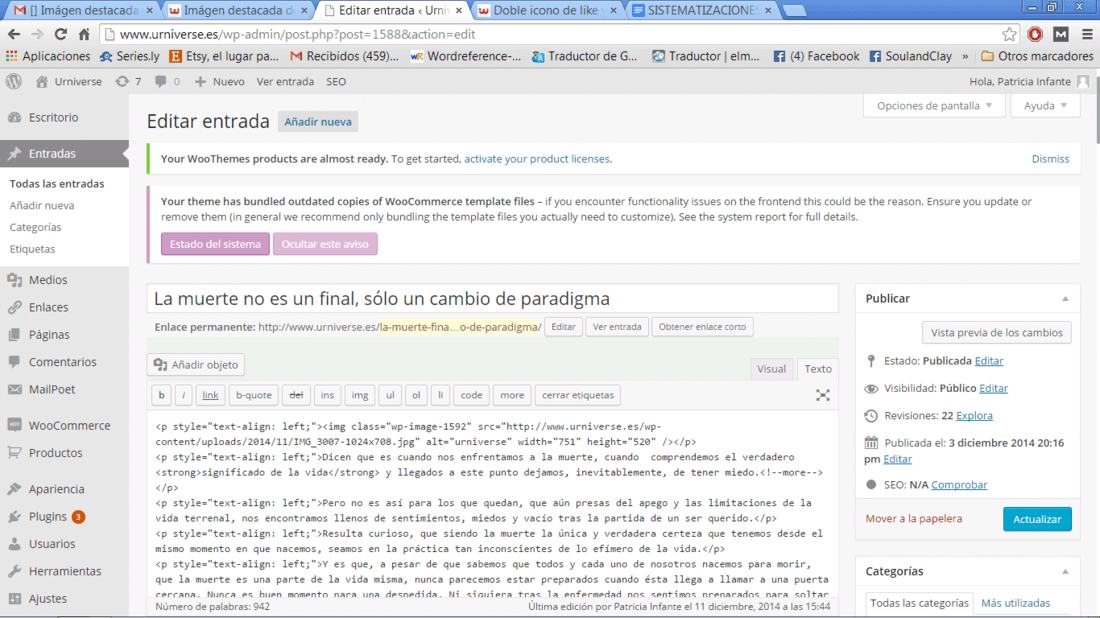Viewport: 1100px width, 618px height.
Task: Open the Urniverse site home icon
Action: tap(42, 81)
